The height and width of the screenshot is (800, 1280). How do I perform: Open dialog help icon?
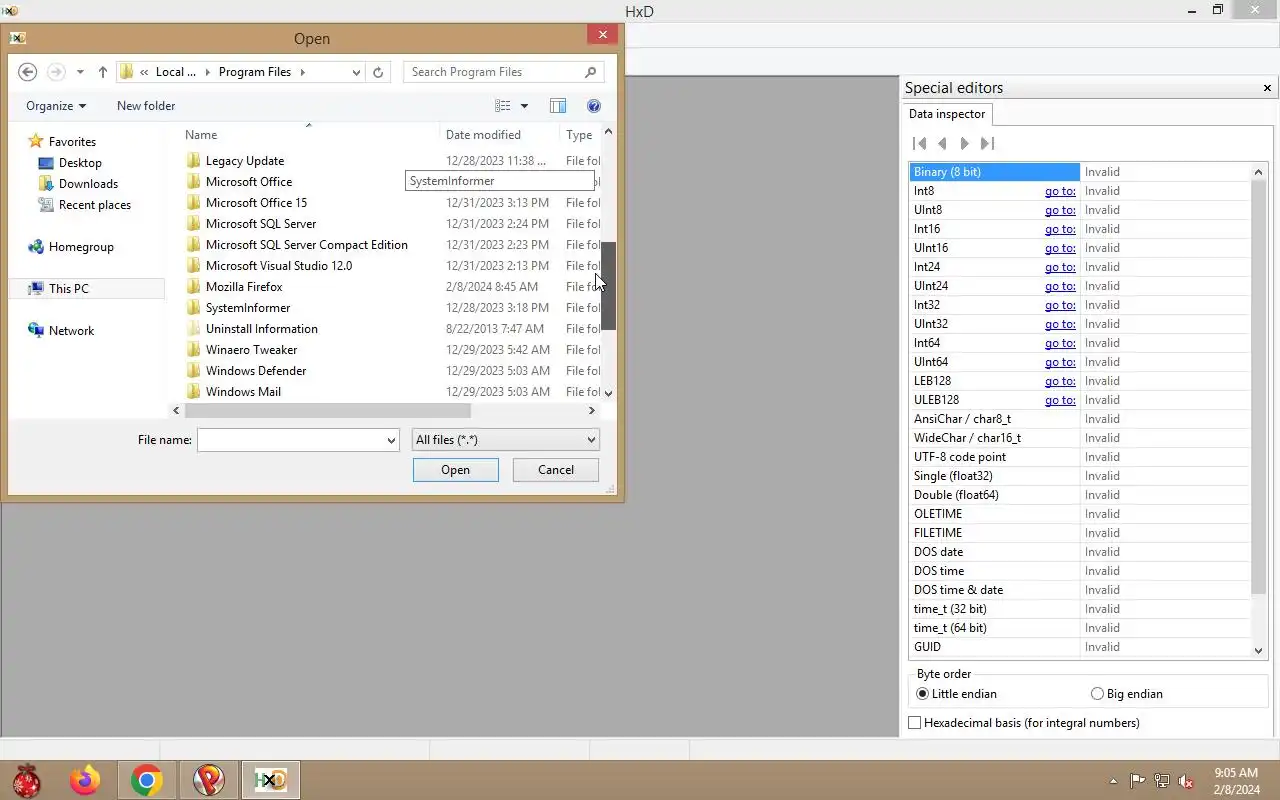tap(594, 106)
